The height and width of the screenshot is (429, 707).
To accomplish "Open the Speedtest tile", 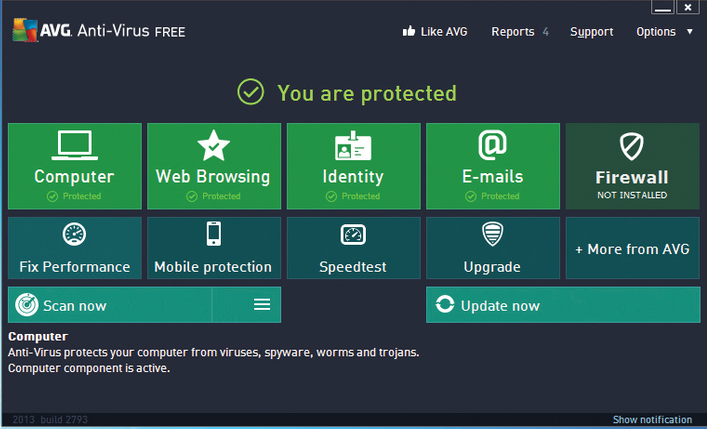I will tap(354, 248).
